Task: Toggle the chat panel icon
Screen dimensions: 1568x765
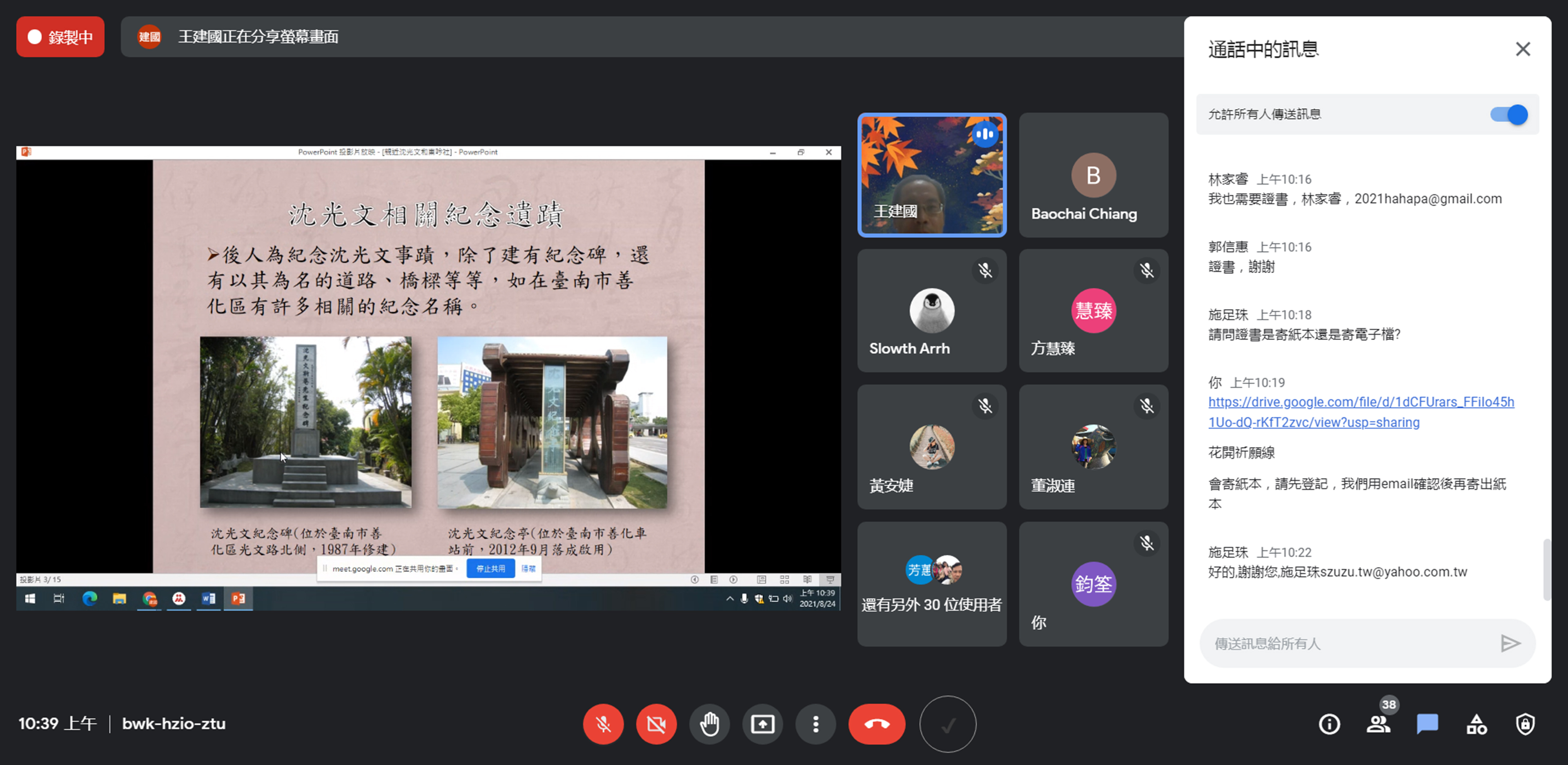Action: coord(1427,724)
